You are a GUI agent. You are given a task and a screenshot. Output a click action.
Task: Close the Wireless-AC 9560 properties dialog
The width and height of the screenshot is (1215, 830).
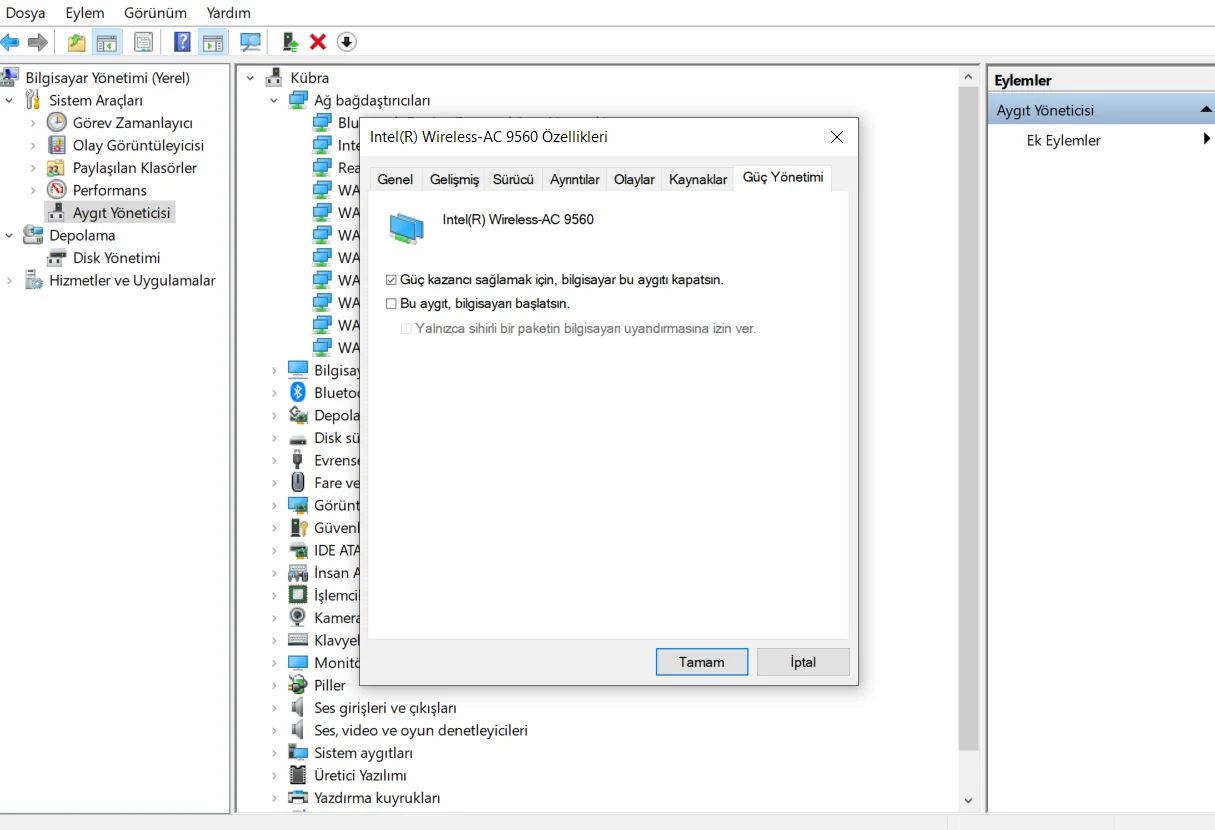[837, 137]
